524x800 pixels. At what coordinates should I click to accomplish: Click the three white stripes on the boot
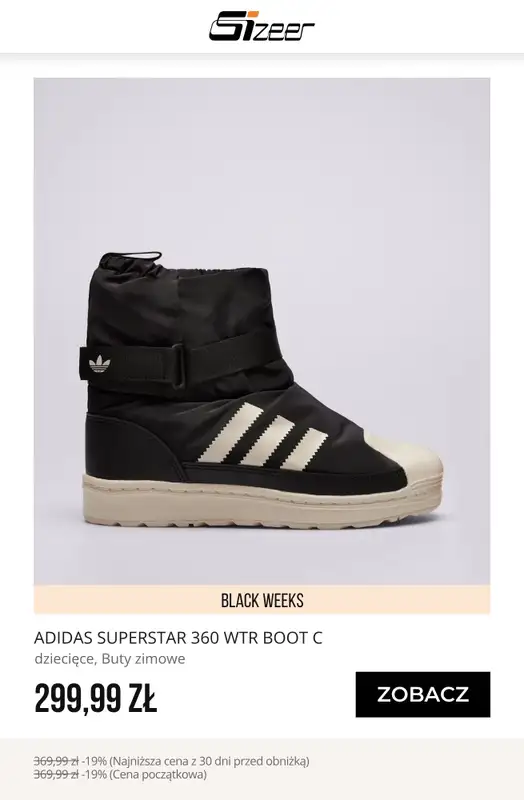click(263, 436)
